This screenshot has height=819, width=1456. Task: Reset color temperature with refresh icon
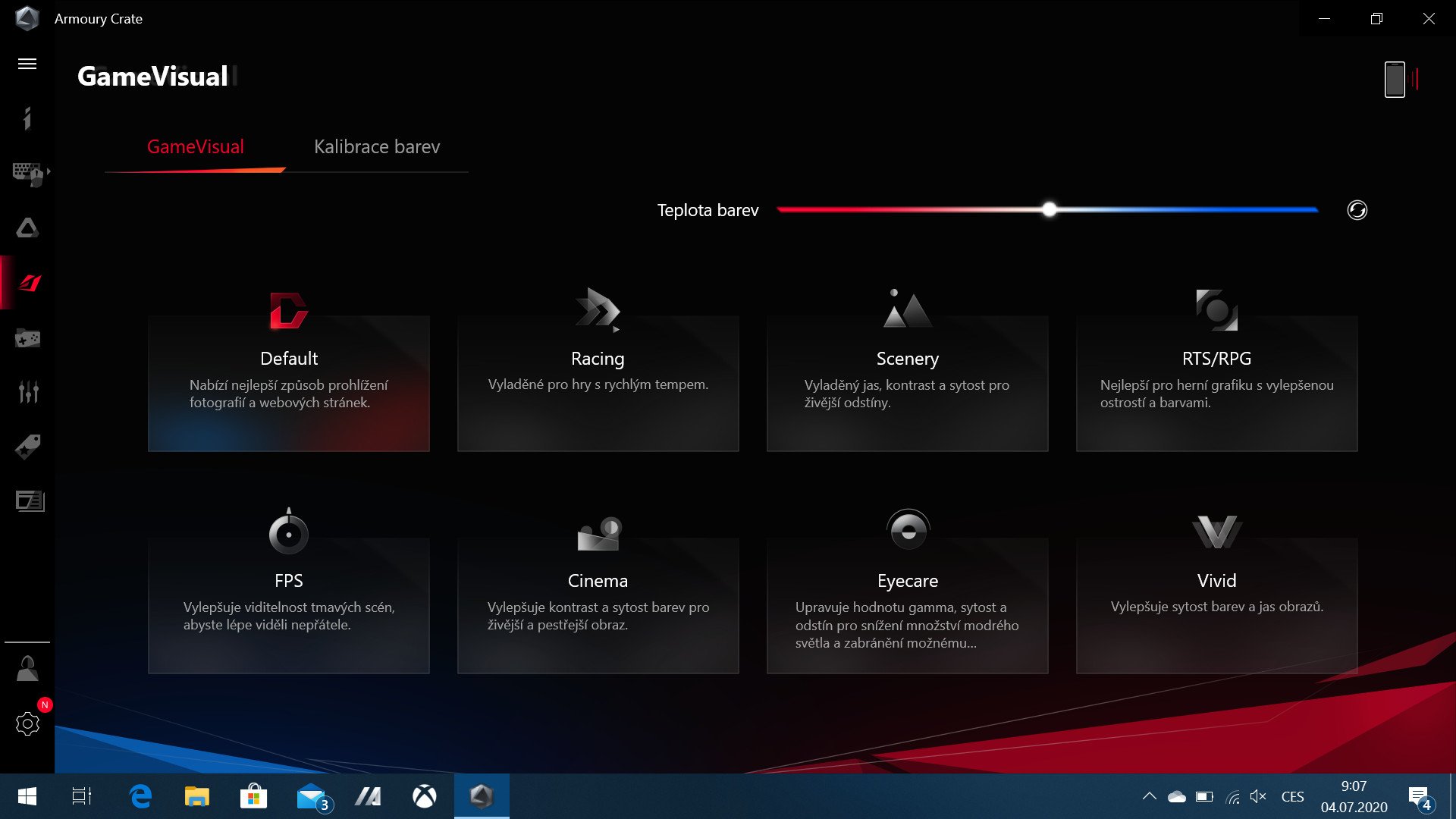pyautogui.click(x=1357, y=210)
